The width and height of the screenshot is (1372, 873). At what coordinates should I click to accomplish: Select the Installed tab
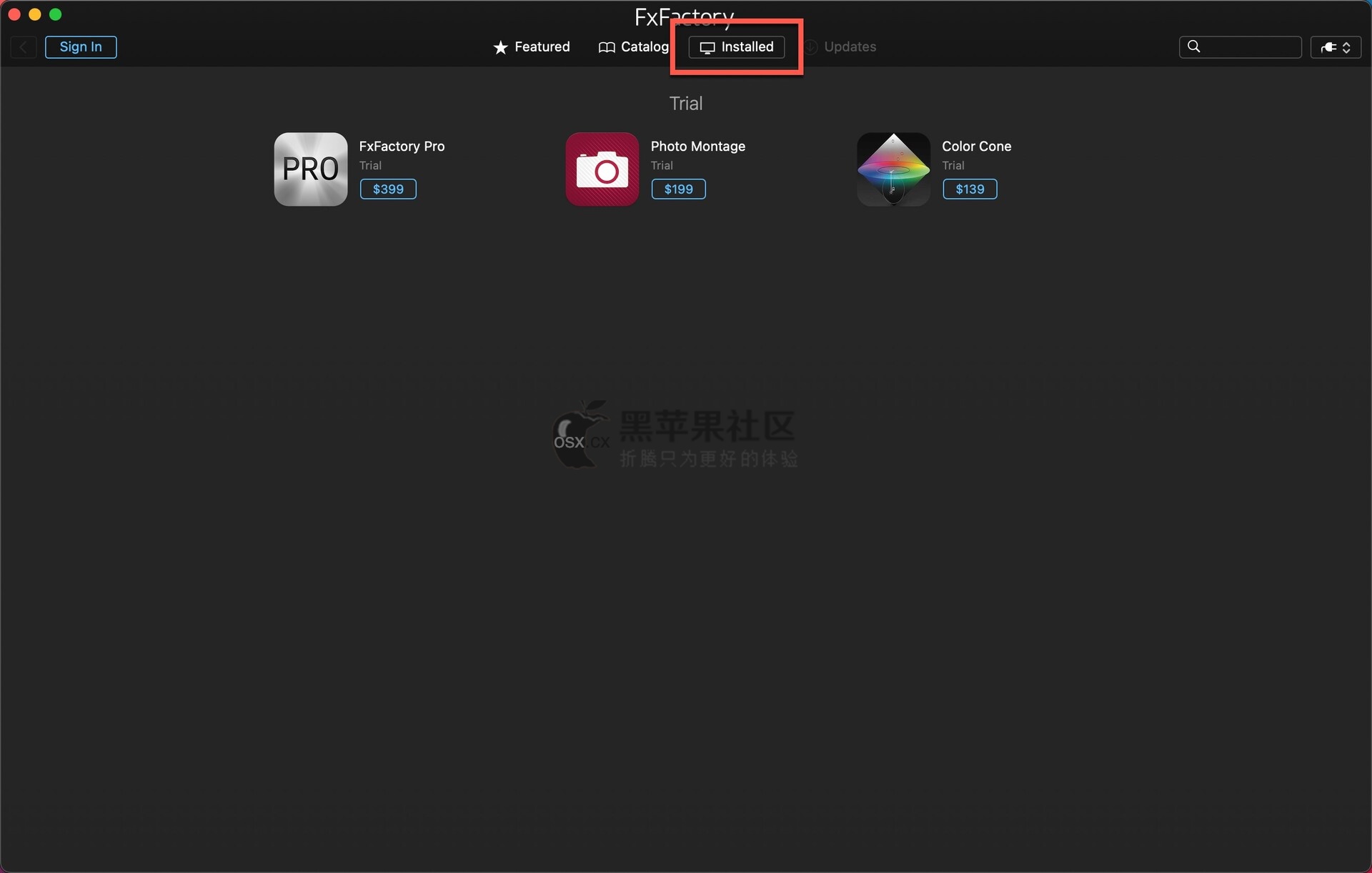click(x=737, y=47)
